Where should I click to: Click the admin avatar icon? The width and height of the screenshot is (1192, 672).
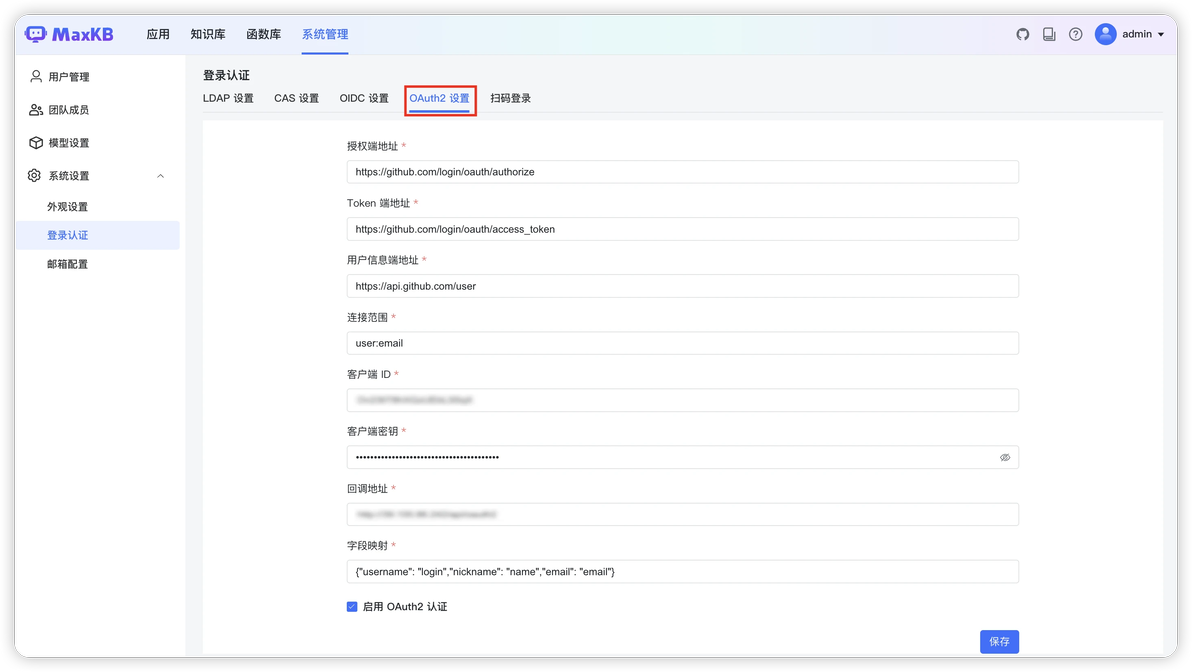pos(1105,34)
